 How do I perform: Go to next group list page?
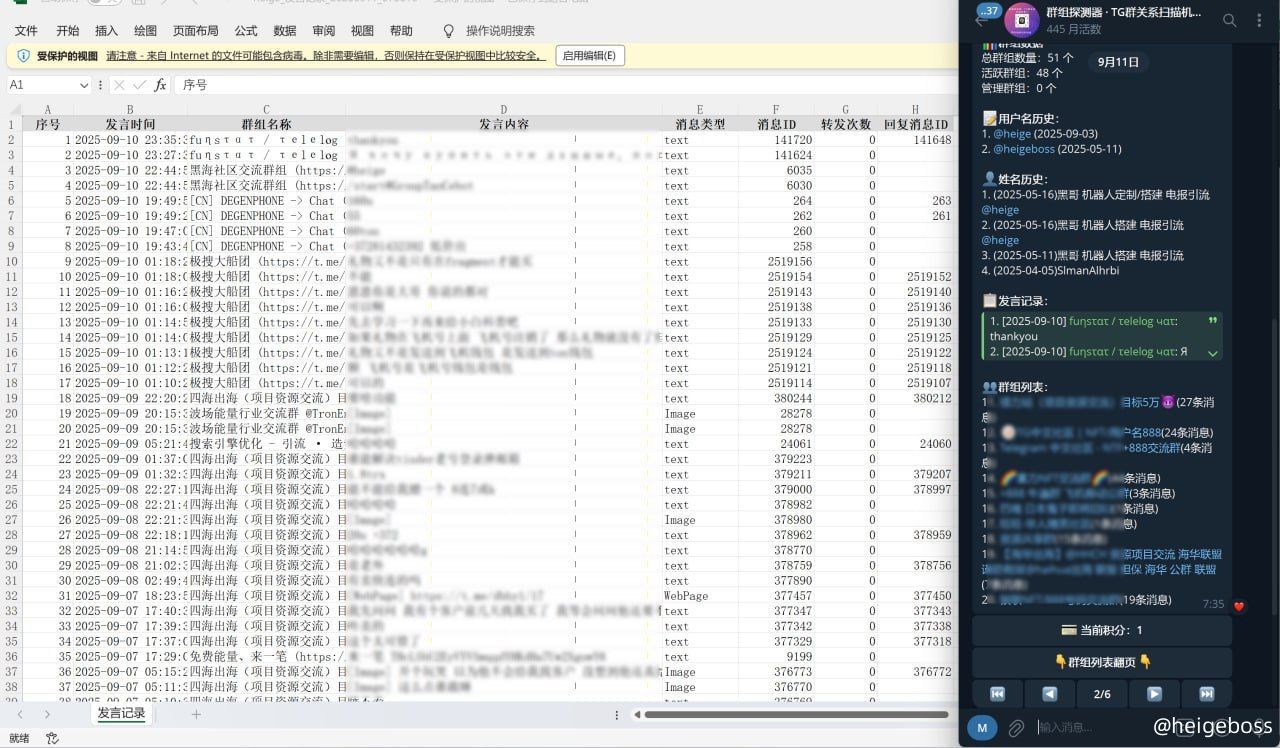tap(1154, 694)
